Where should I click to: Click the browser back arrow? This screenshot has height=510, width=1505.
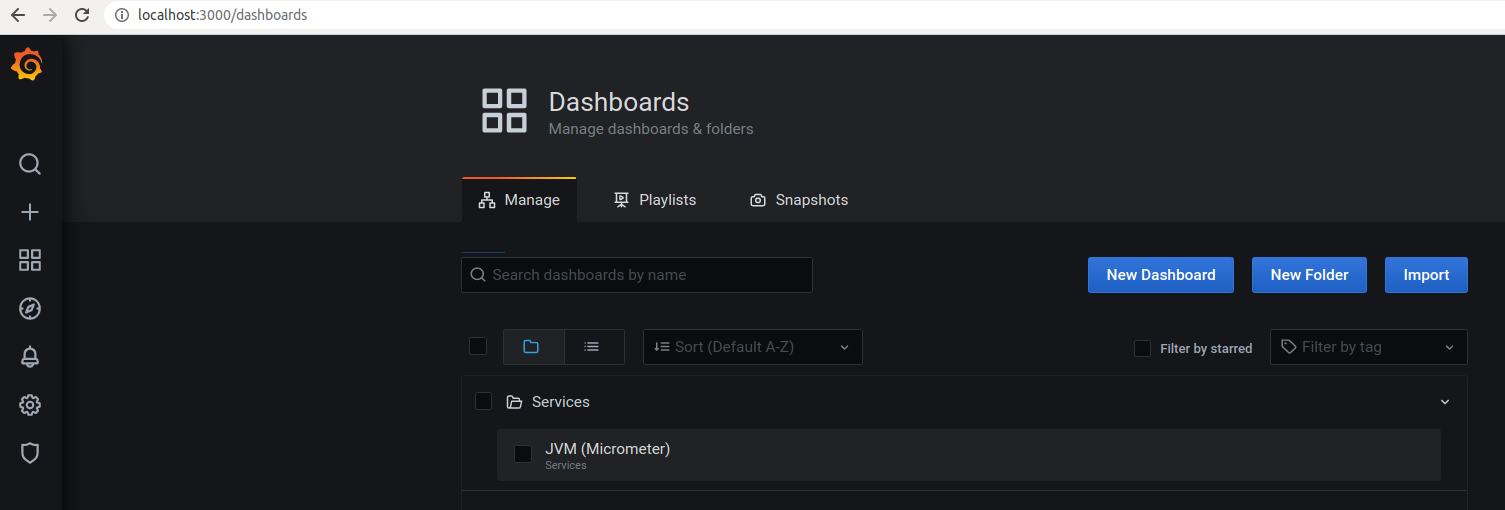tap(18, 15)
